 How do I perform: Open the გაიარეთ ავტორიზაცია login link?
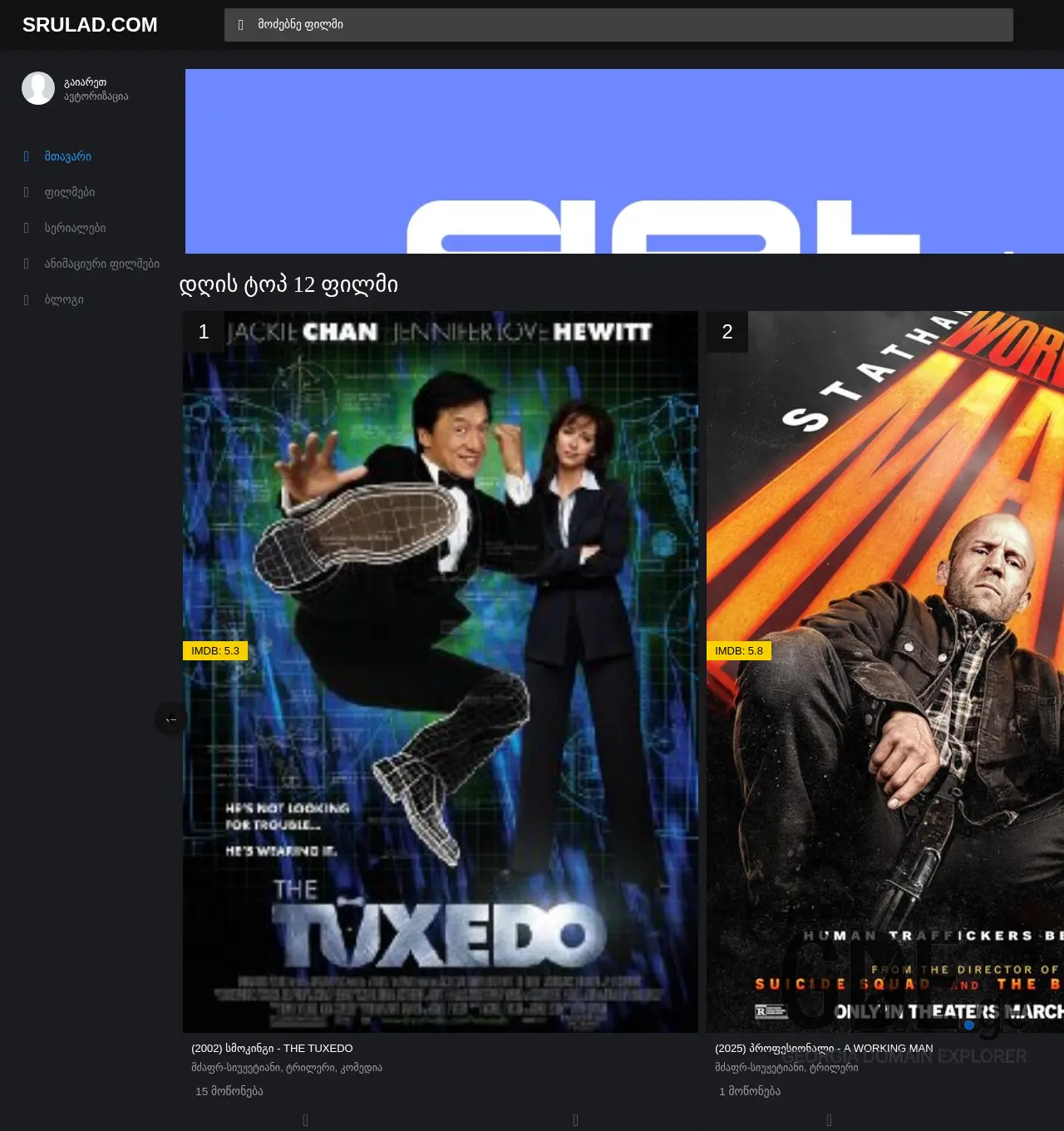[x=95, y=90]
